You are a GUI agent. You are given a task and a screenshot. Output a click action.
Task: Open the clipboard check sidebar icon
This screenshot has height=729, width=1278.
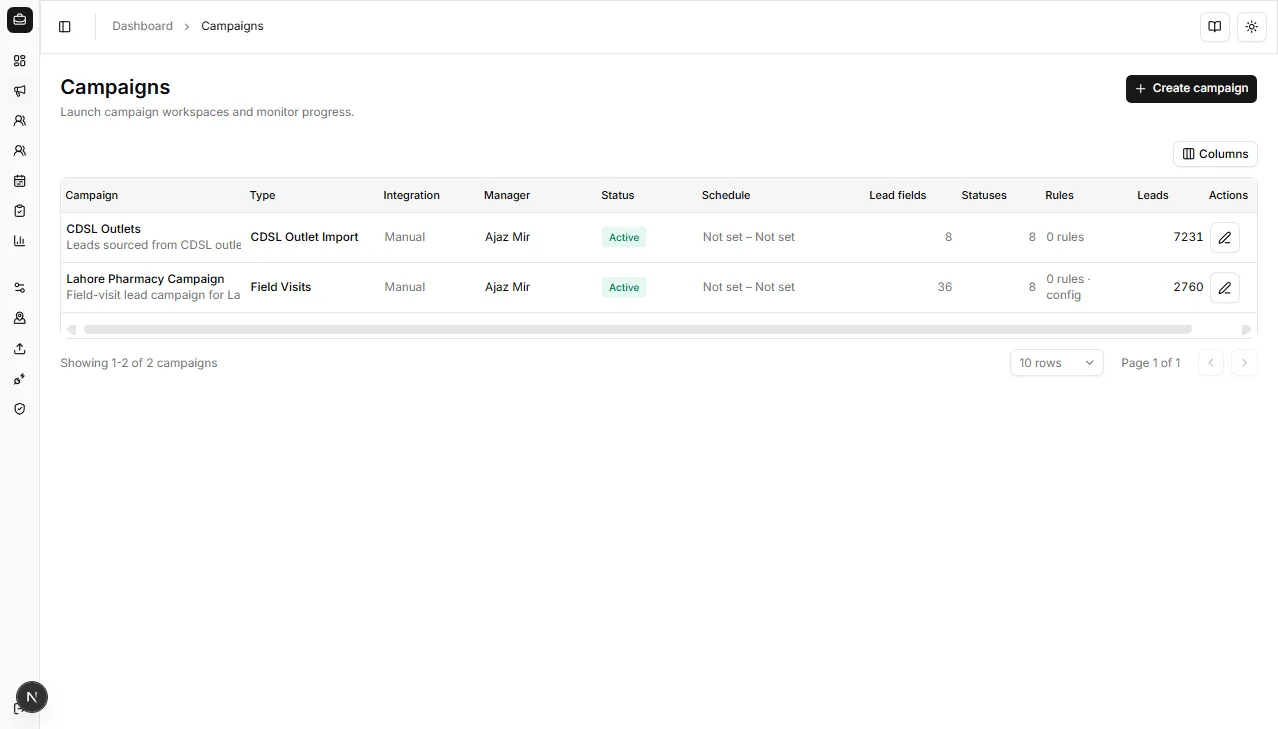click(x=19, y=211)
